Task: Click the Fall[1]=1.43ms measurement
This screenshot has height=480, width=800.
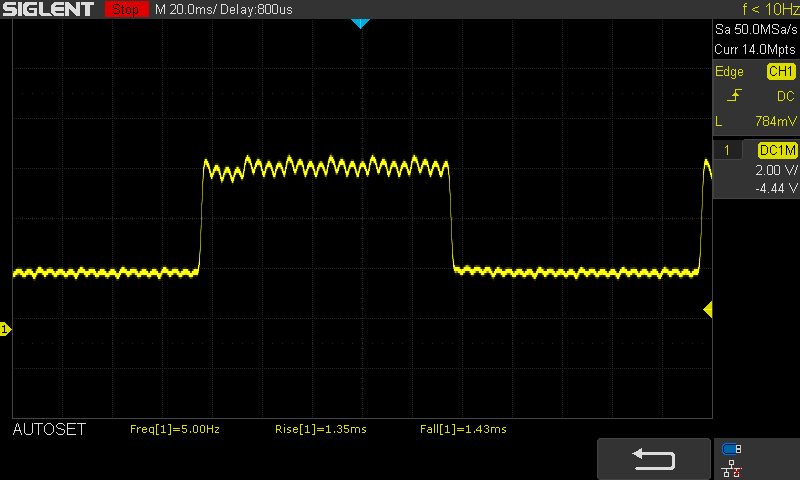Action: 463,429
